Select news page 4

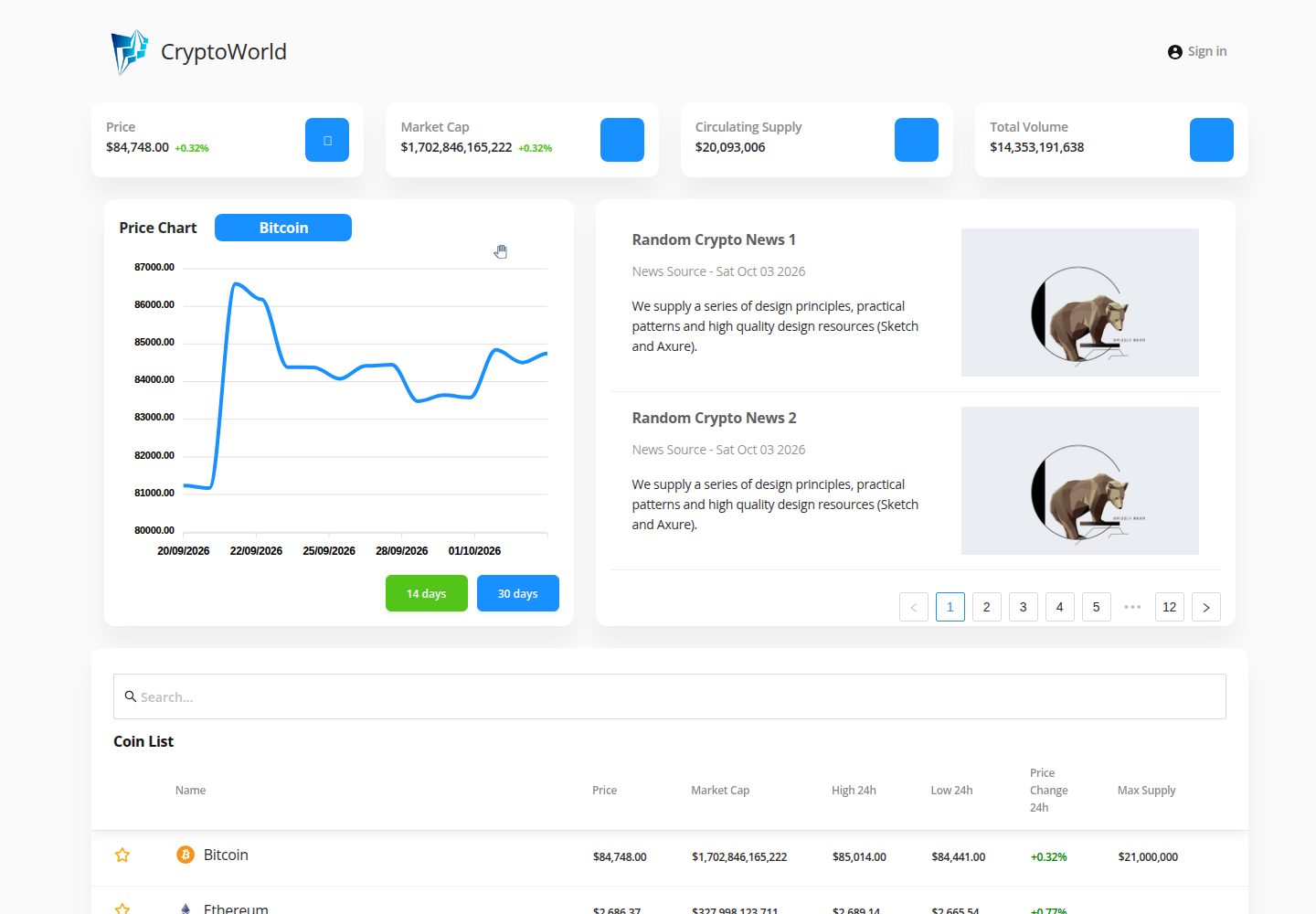pos(1060,607)
